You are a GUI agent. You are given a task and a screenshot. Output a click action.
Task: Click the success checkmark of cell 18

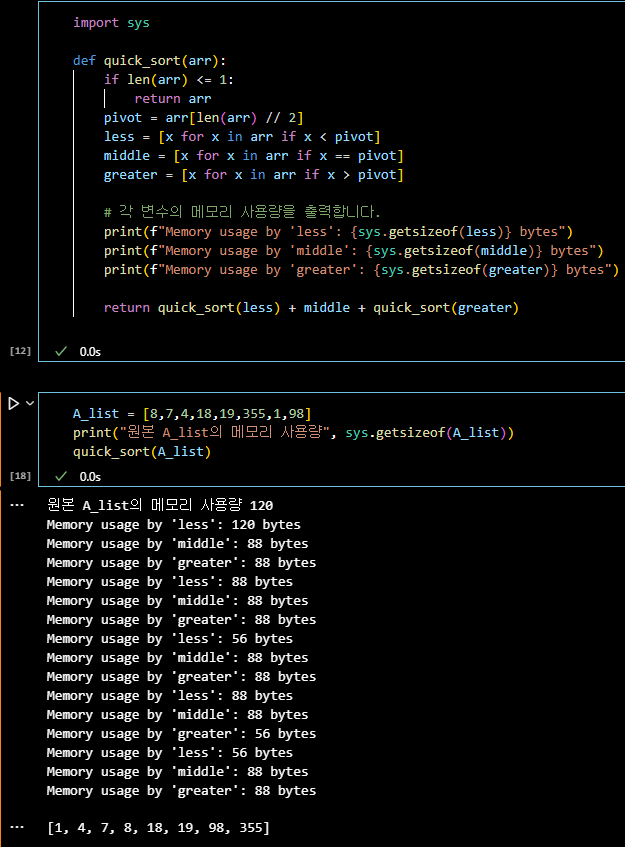point(61,476)
